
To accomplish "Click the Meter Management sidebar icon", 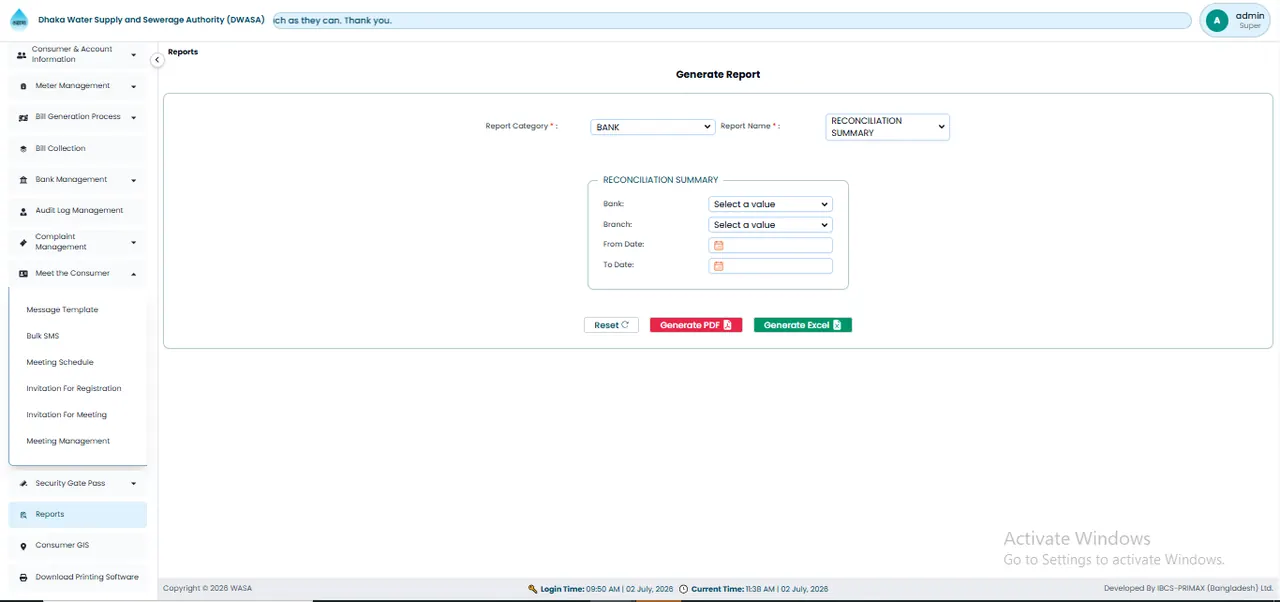I will point(23,86).
